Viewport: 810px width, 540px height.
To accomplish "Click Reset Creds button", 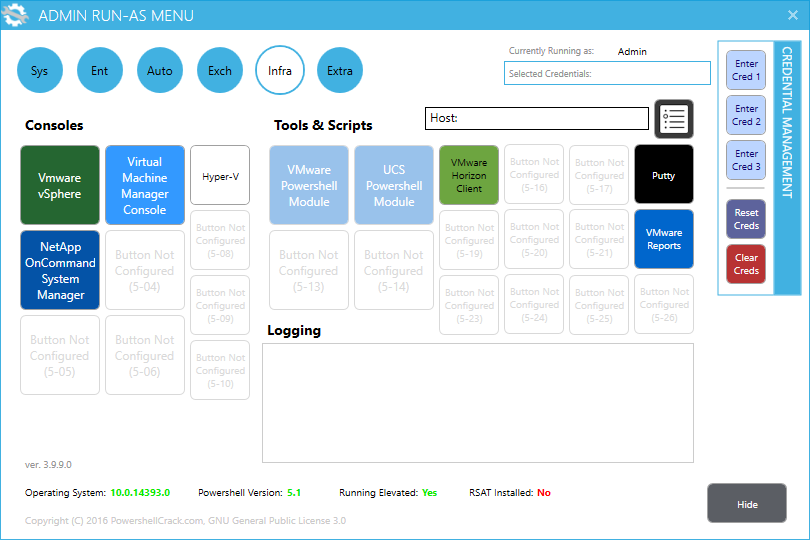I will (x=746, y=219).
